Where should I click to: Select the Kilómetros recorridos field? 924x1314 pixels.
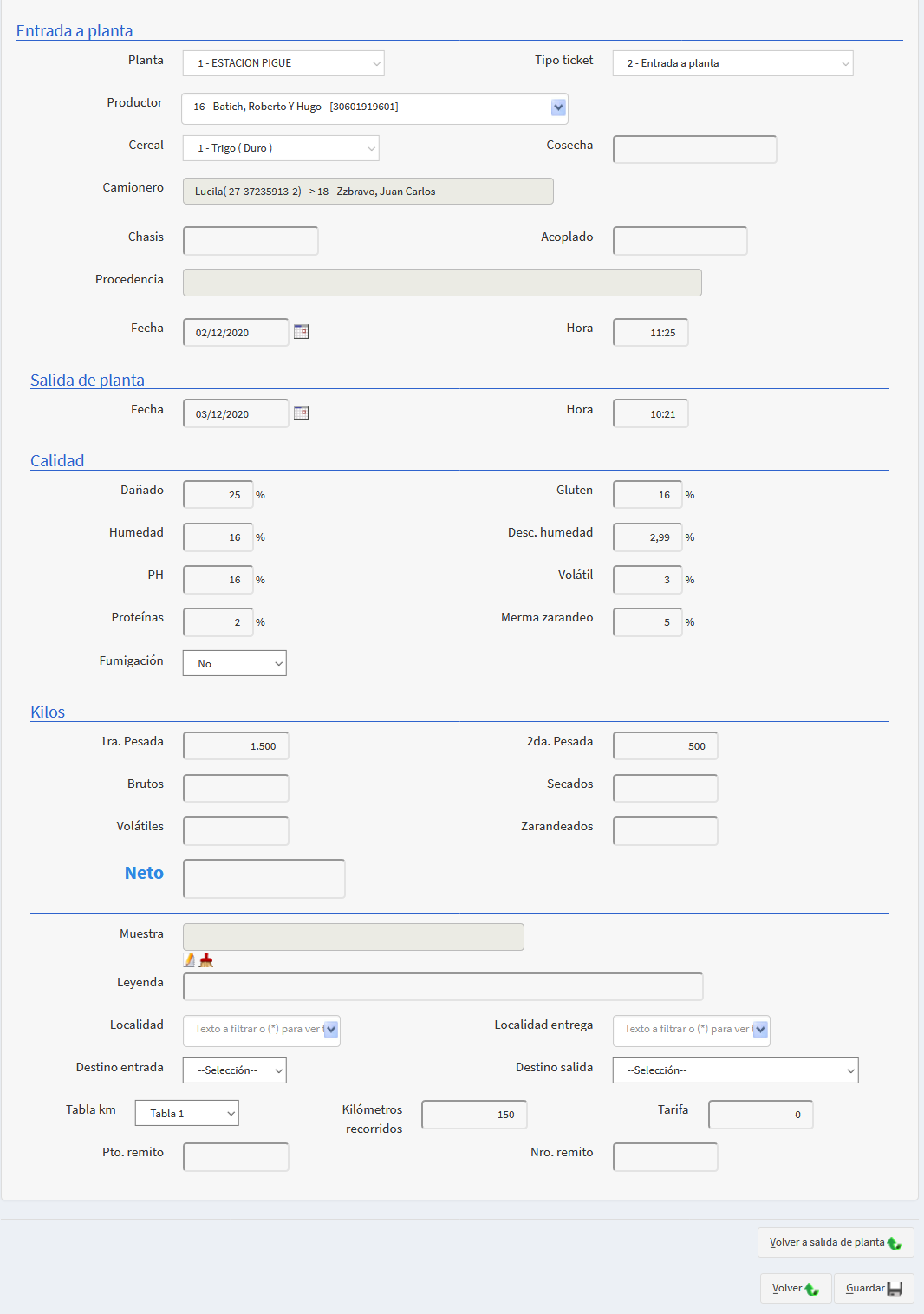(474, 1115)
